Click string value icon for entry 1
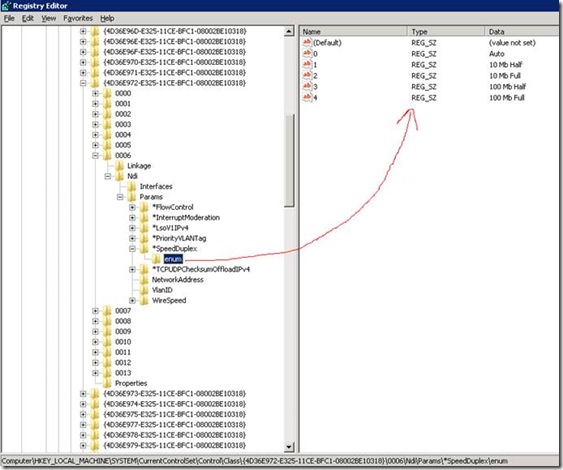 (307, 65)
